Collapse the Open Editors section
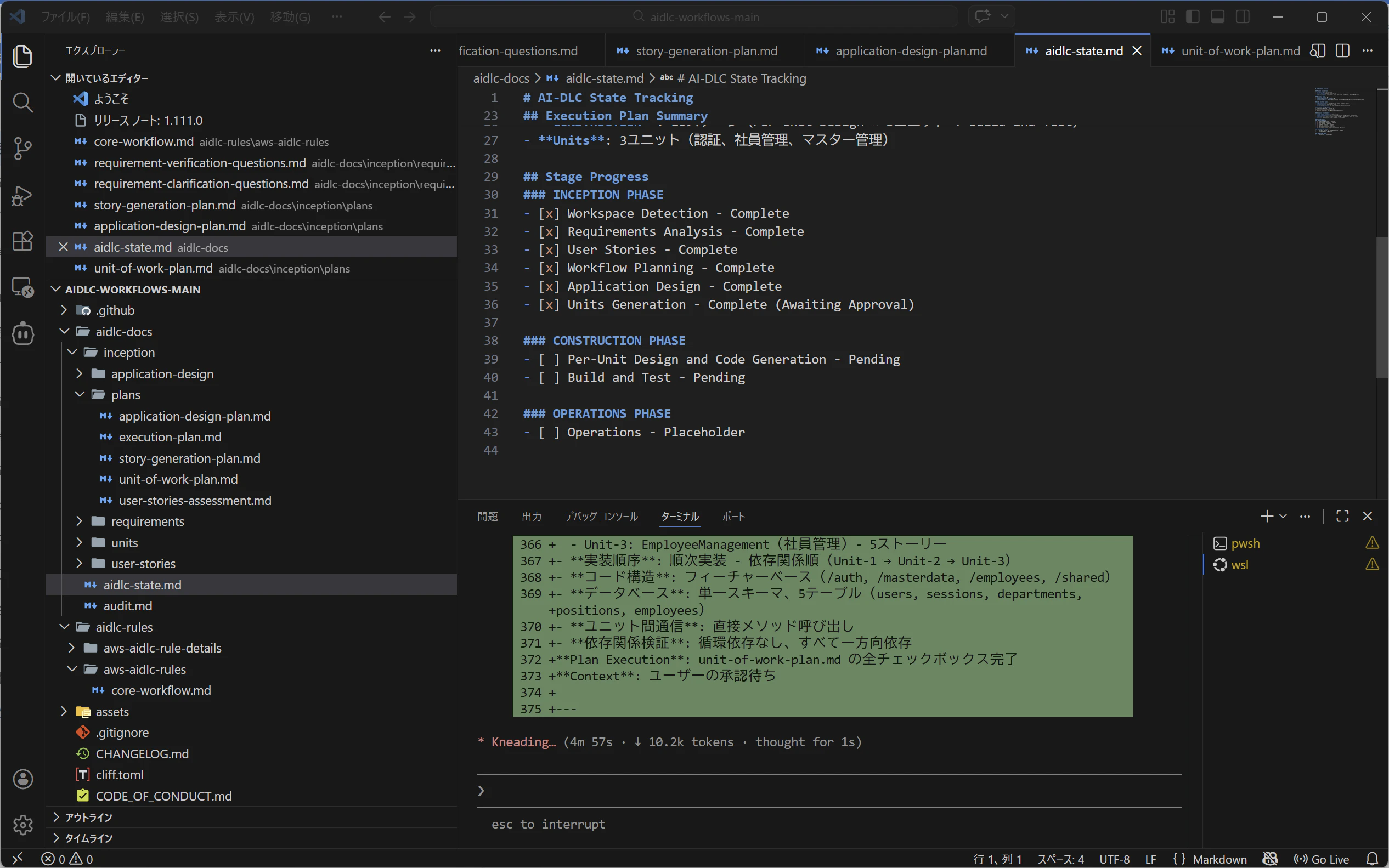 pos(56,77)
